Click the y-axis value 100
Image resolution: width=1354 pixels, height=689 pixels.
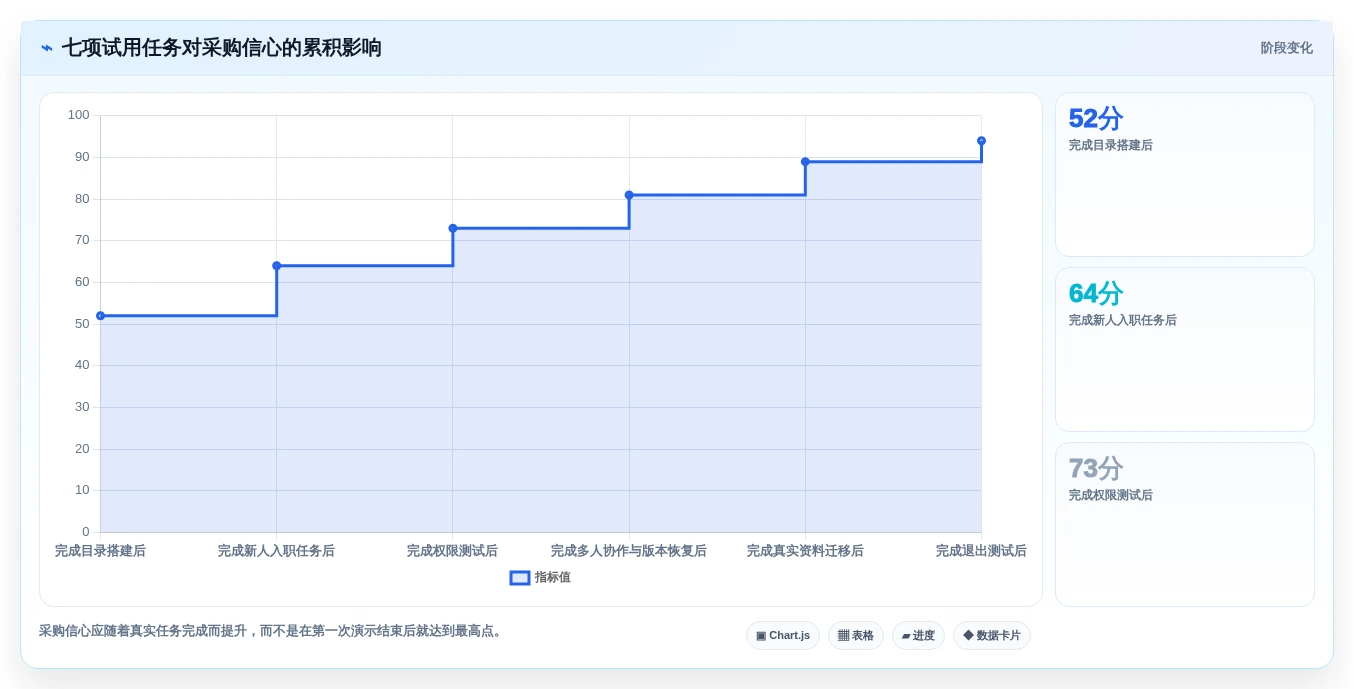pyautogui.click(x=79, y=115)
